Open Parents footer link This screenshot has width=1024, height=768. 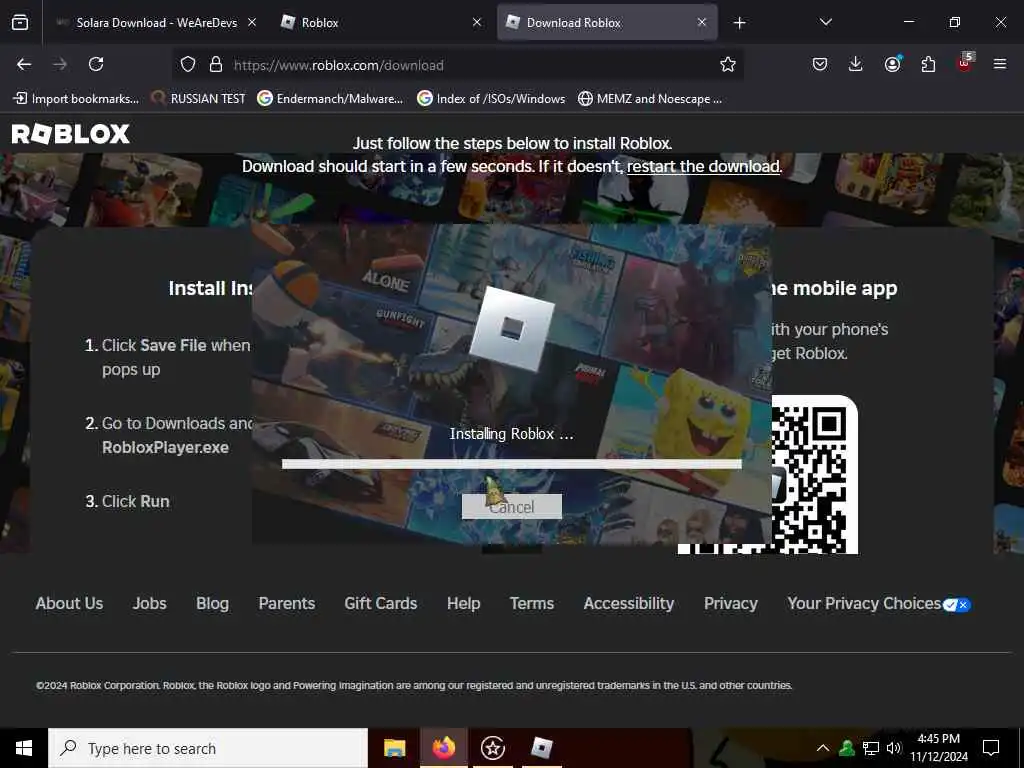(287, 603)
